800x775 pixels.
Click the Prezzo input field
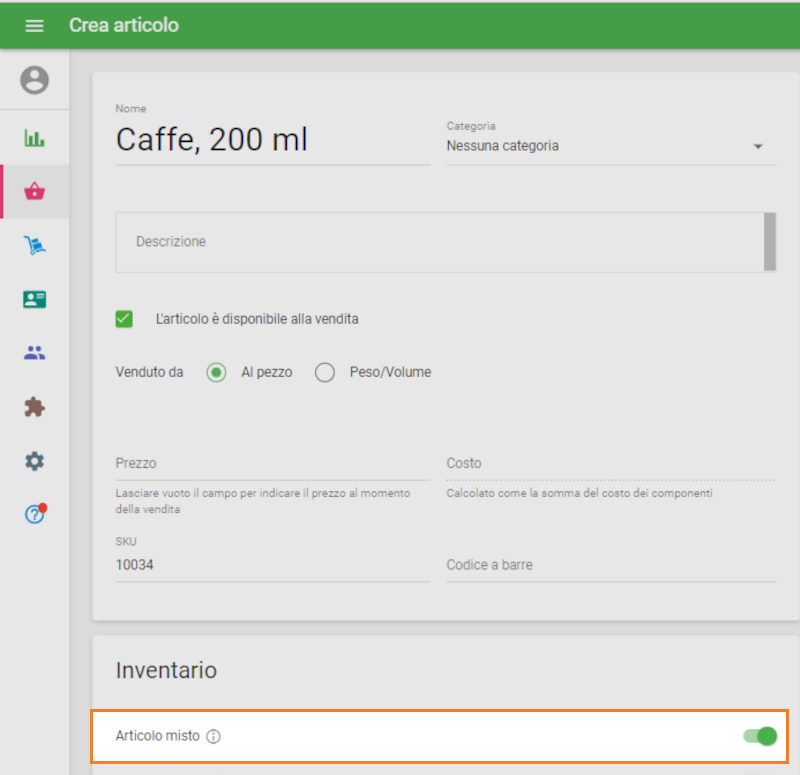(272, 464)
